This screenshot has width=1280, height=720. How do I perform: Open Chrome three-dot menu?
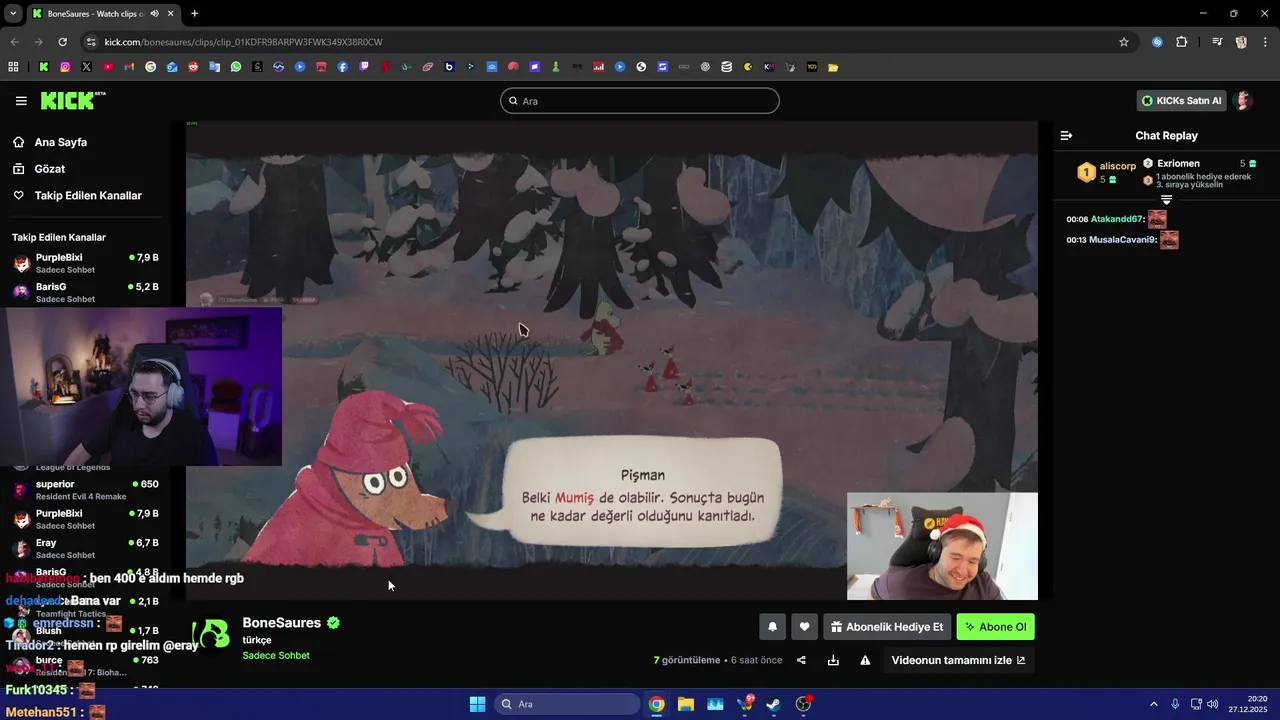[1264, 42]
